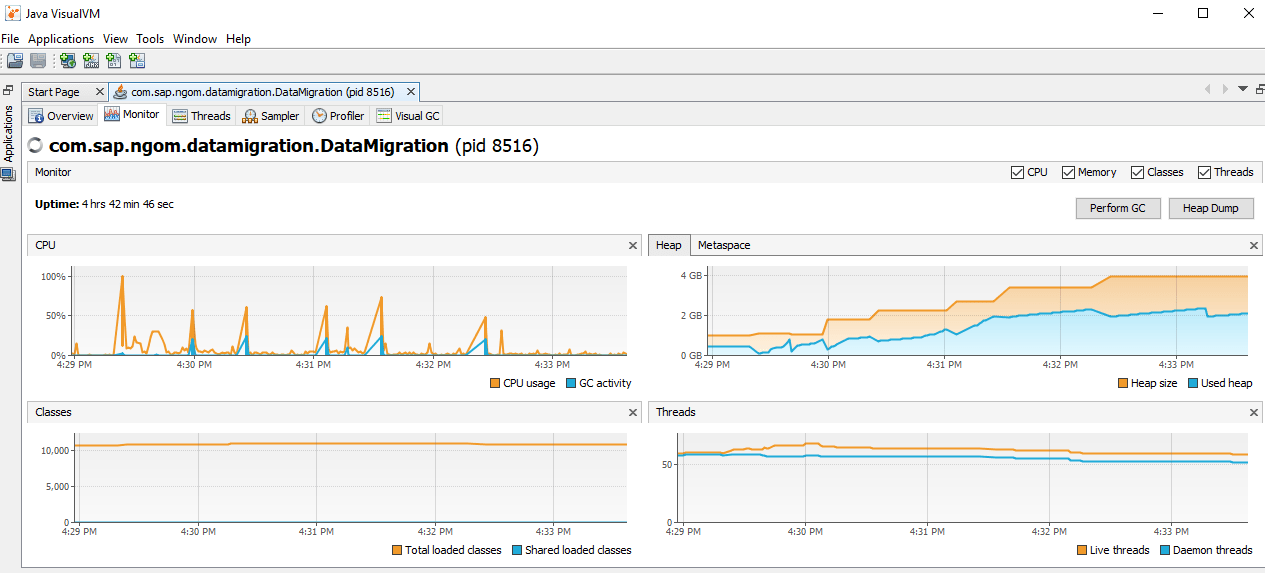Image resolution: width=1265 pixels, height=573 pixels.
Task: Switch to the Overview tab
Action: (x=62, y=116)
